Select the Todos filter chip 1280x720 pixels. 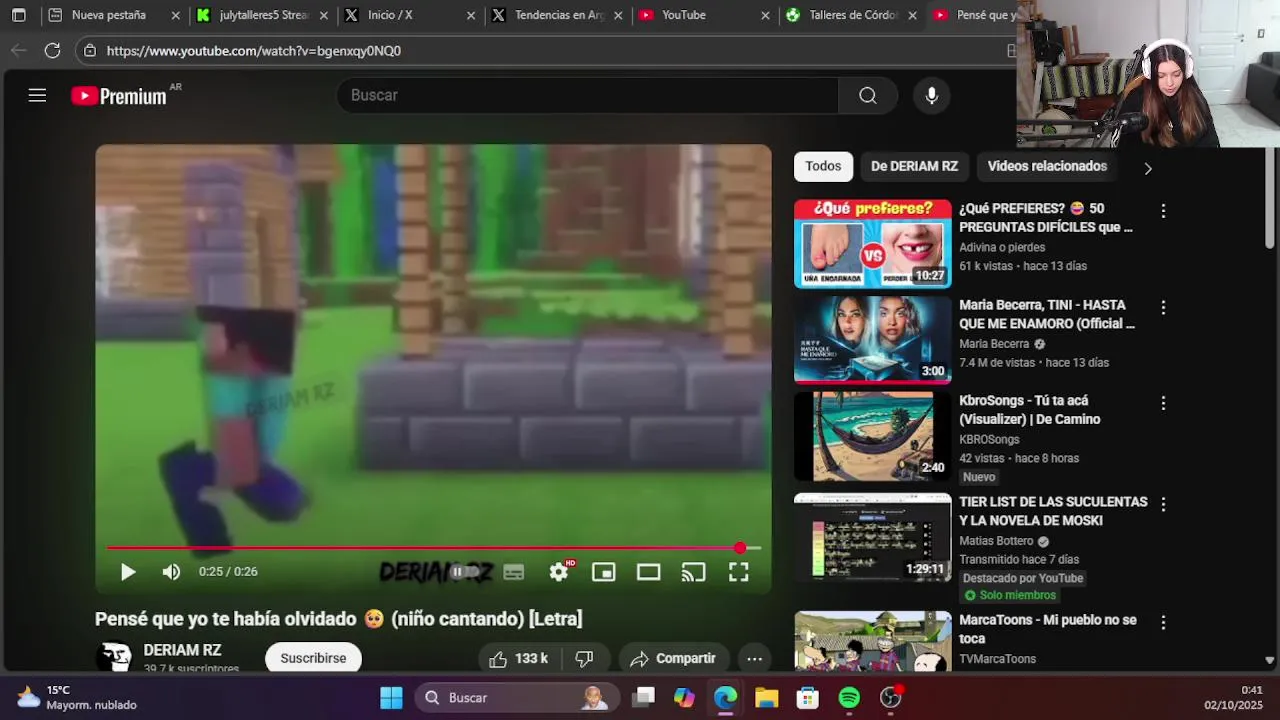tap(823, 166)
